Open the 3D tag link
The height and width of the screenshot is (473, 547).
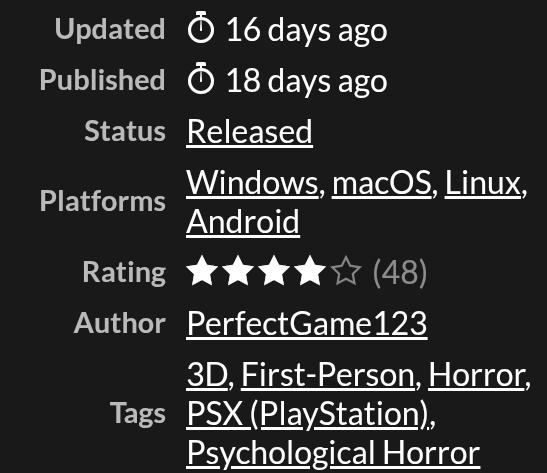pyautogui.click(x=207, y=375)
